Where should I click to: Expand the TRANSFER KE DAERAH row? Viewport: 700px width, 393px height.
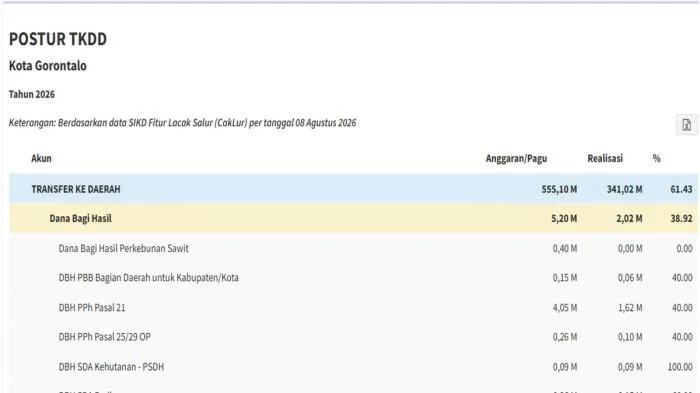point(353,189)
